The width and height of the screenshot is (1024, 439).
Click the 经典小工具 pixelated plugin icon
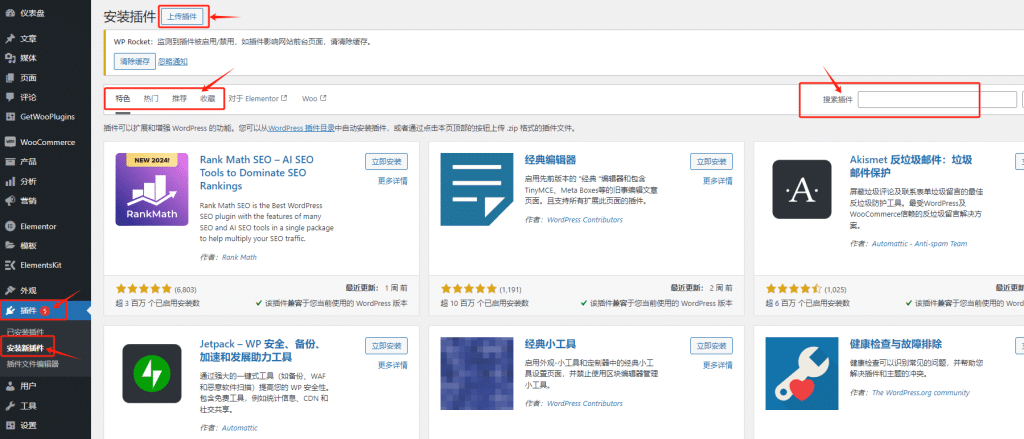[477, 374]
